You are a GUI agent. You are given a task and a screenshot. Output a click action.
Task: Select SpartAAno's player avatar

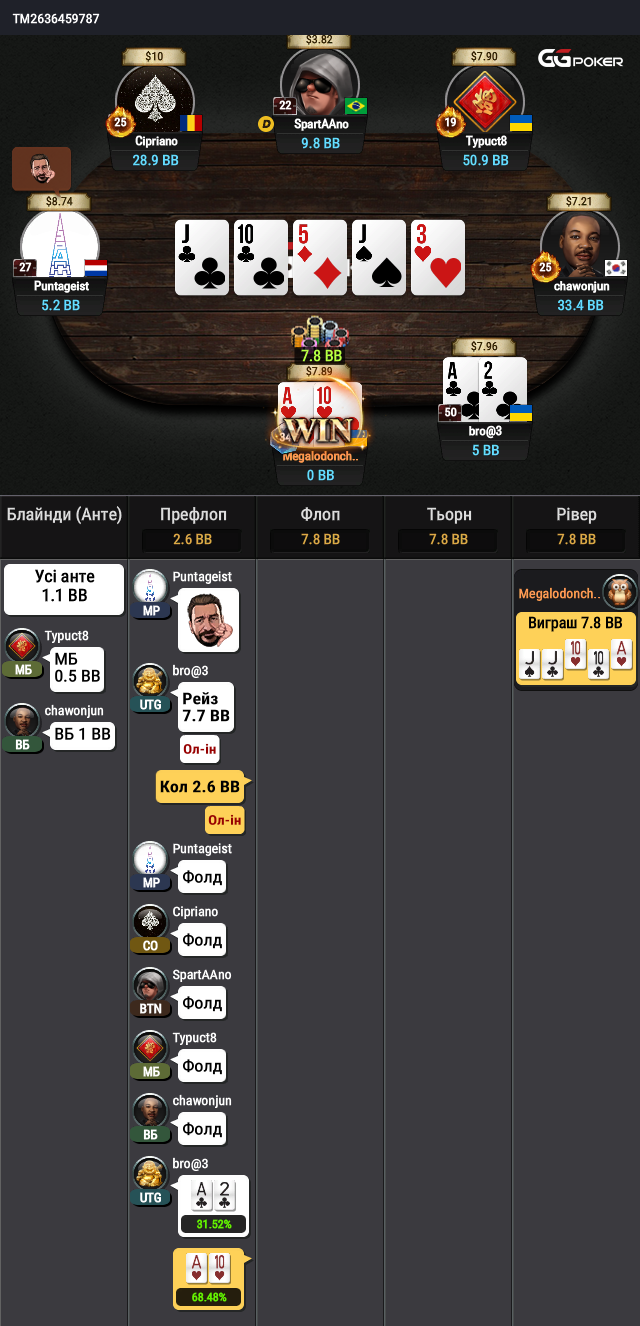(320, 84)
